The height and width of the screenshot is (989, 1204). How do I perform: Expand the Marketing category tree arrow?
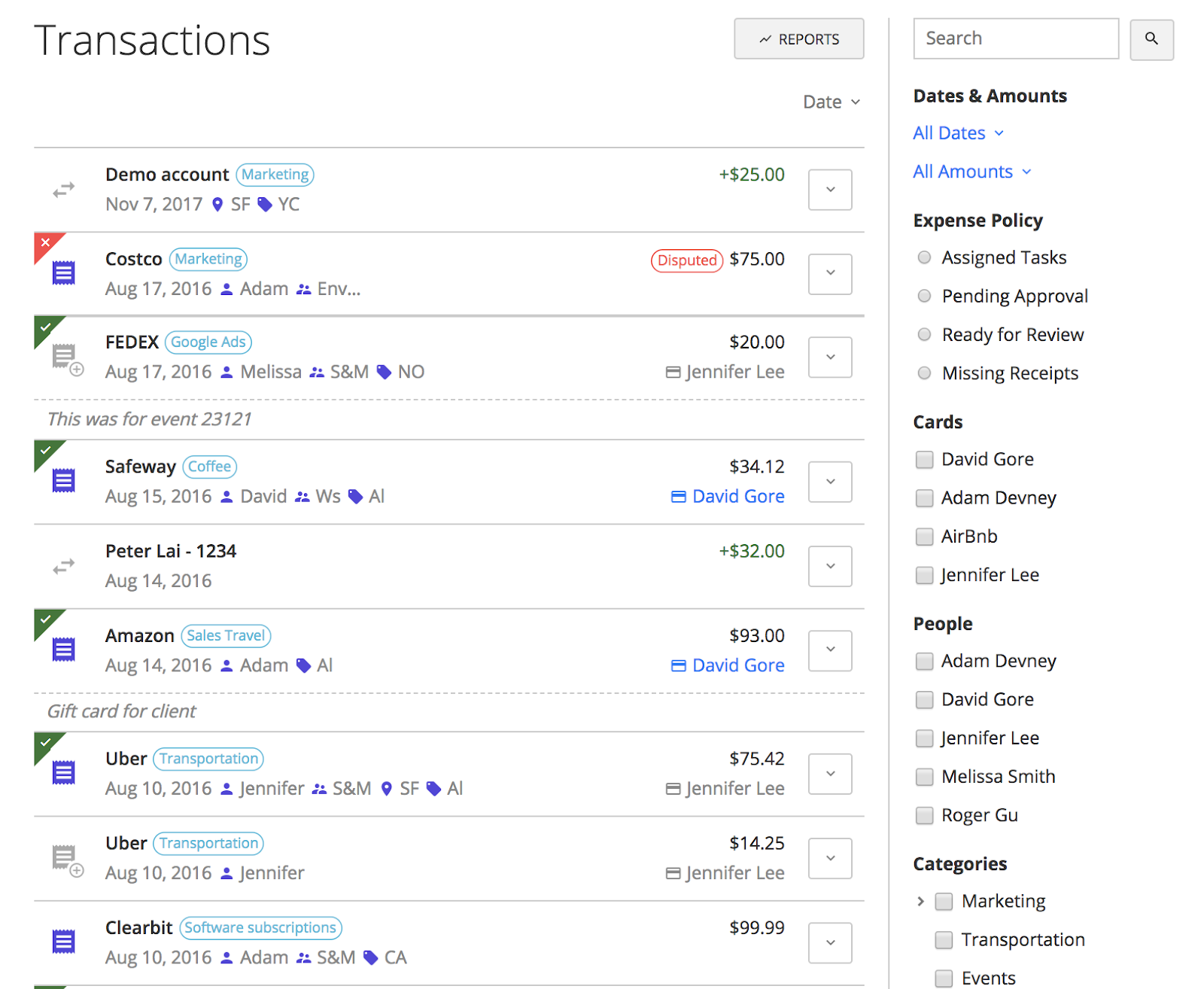pos(920,901)
